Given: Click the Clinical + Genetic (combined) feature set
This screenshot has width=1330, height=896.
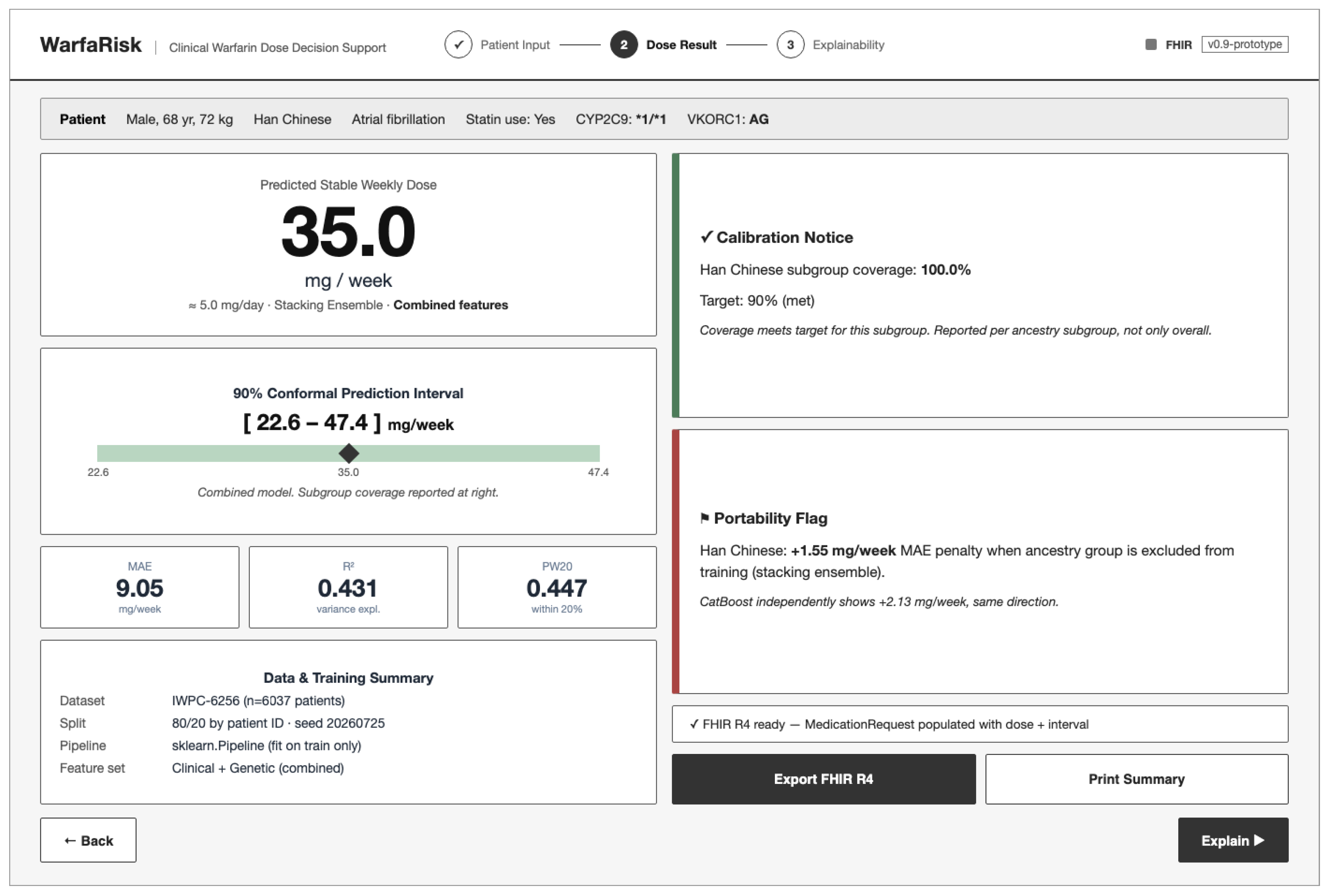Looking at the screenshot, I should click(258, 768).
